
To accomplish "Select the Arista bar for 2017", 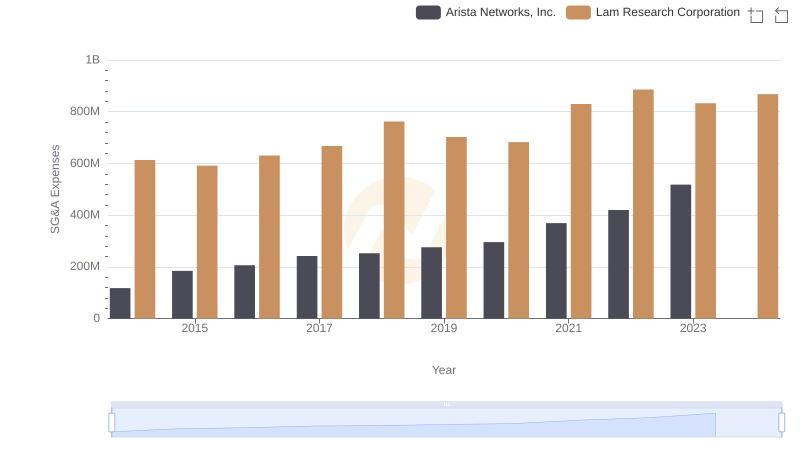I will [x=307, y=287].
